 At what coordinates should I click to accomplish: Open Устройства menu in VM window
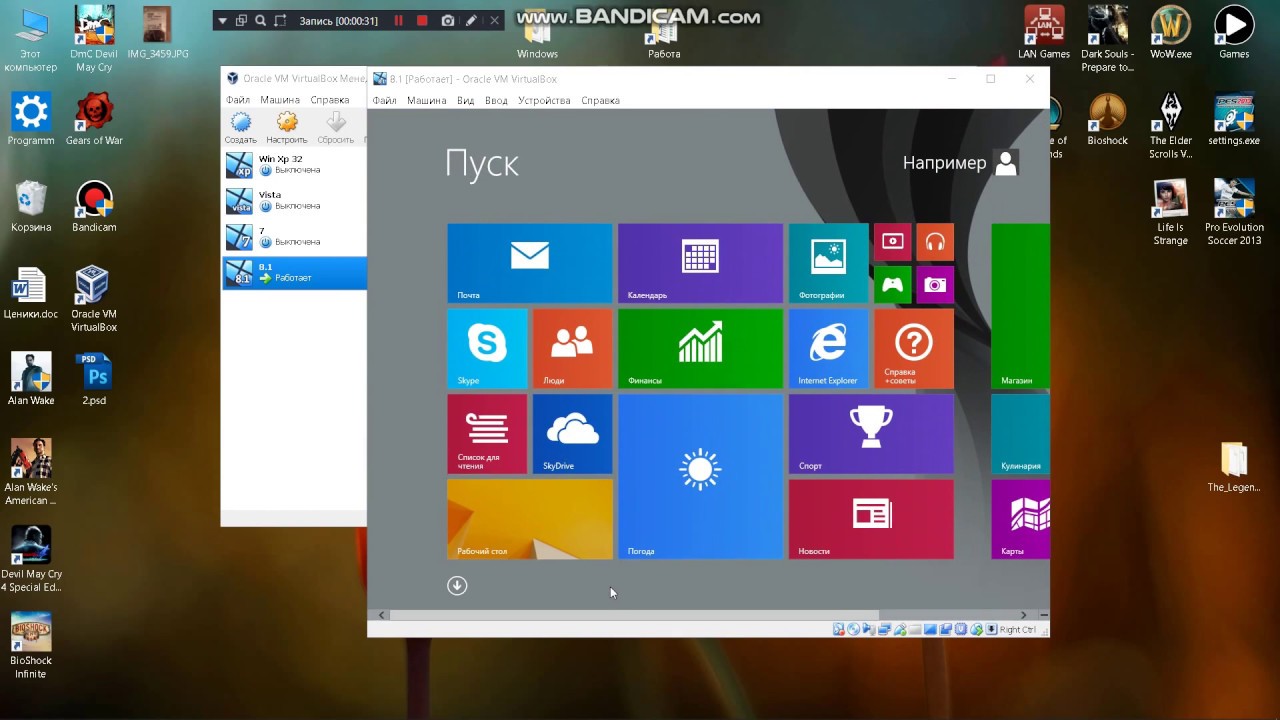point(544,100)
